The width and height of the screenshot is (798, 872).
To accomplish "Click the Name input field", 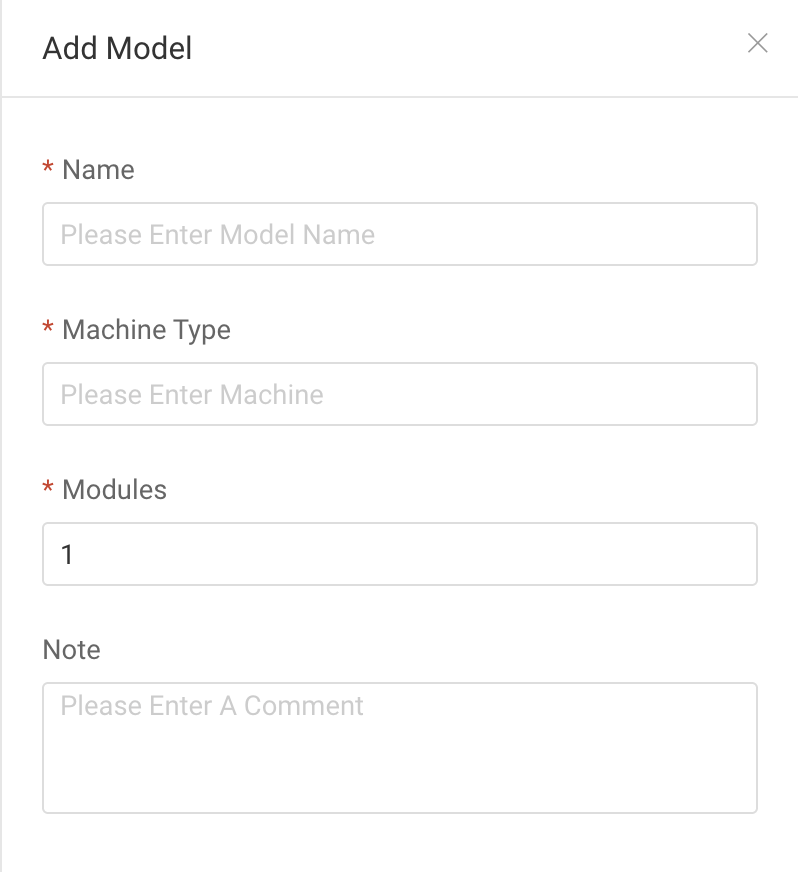I will 399,234.
